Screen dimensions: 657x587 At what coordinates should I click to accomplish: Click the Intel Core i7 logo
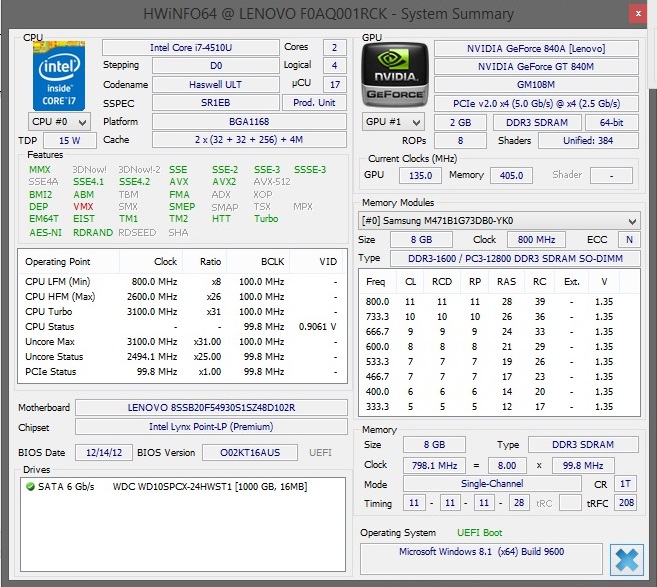coord(59,75)
